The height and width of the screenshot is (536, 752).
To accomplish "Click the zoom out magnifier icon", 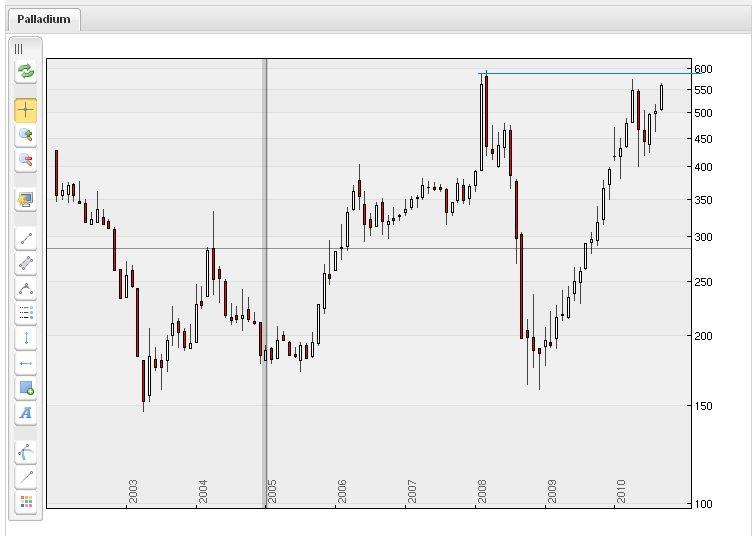I will [26, 160].
